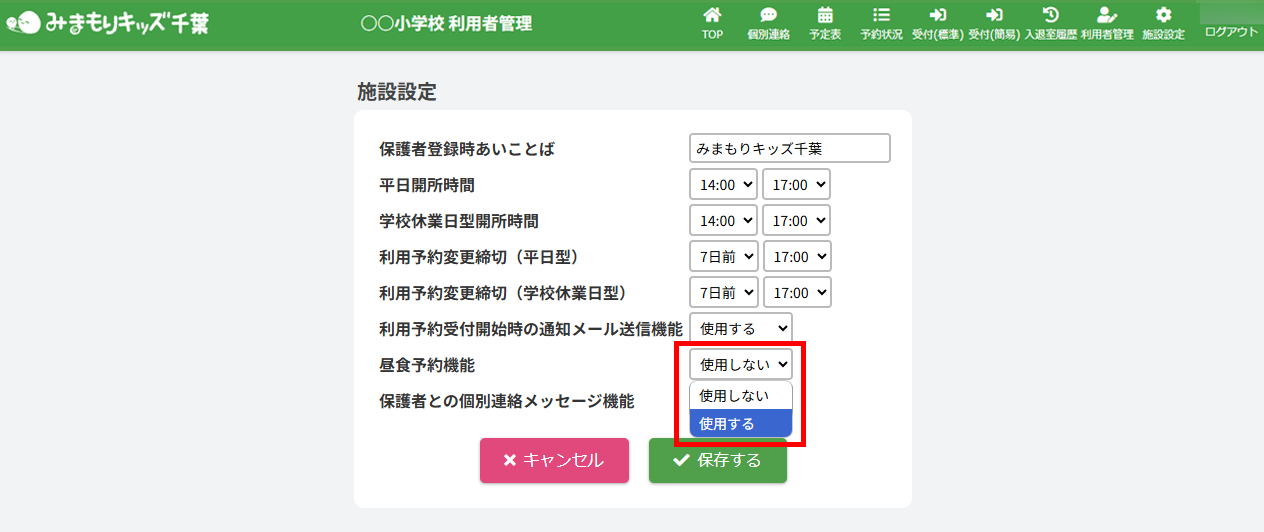Click the 施設設定 gear icon
1264x532 pixels.
click(x=1163, y=16)
